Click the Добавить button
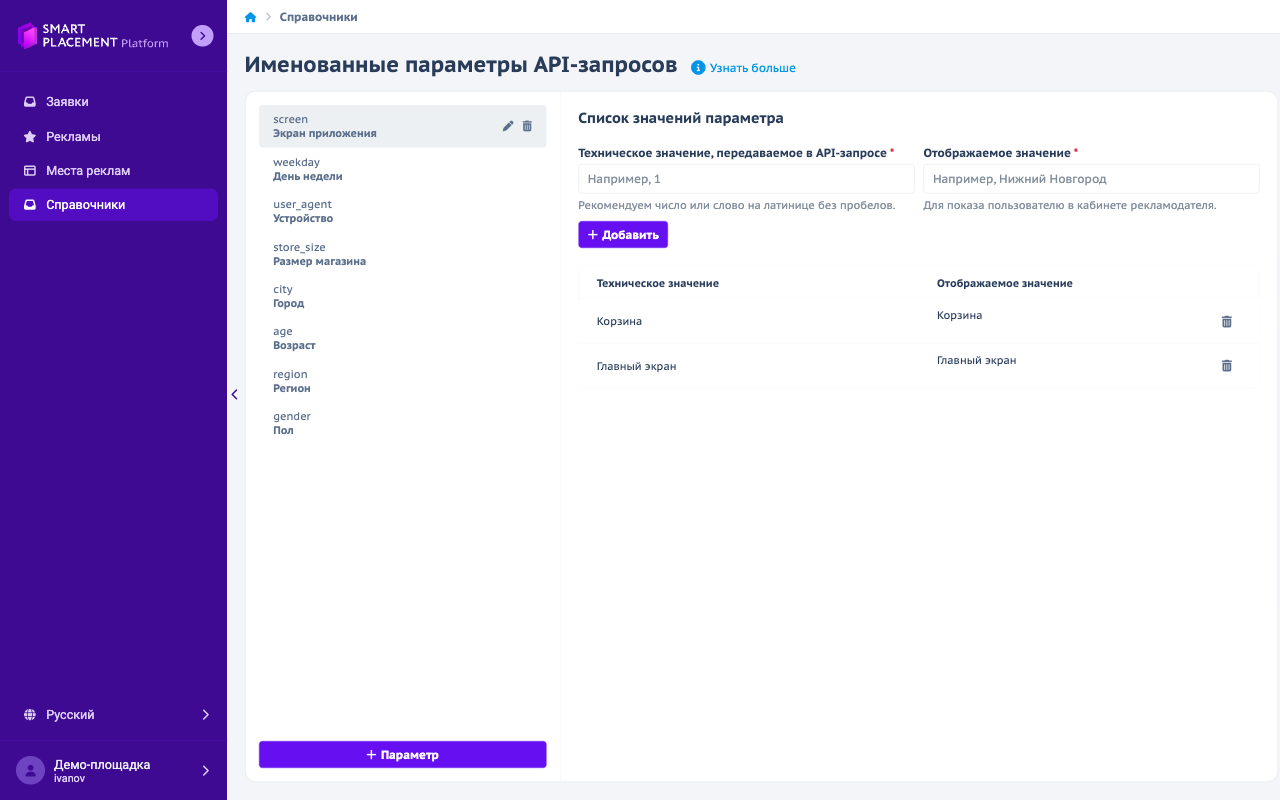1280x800 pixels. click(x=623, y=235)
